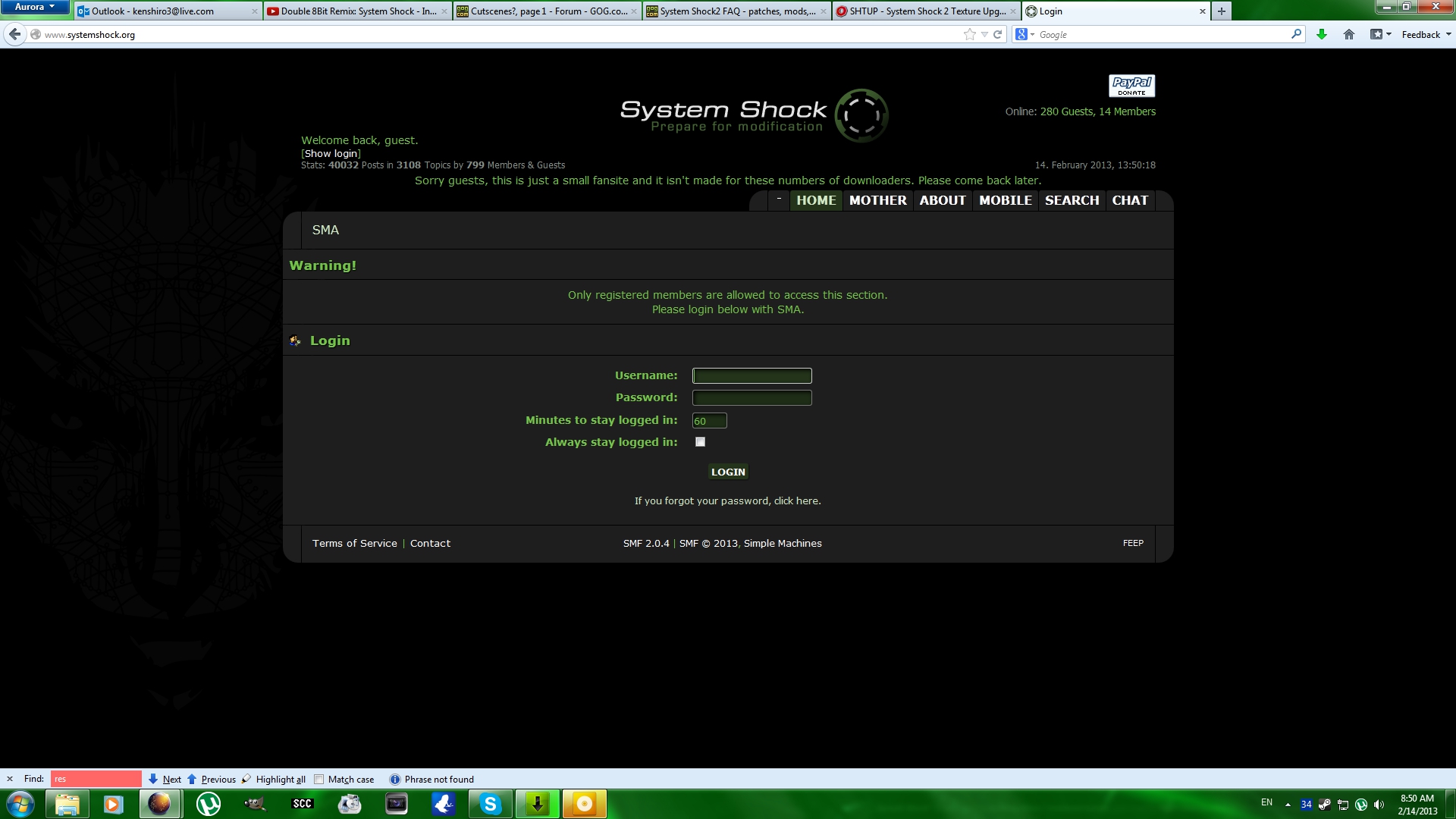Click the 280 Guests, 14 Members online link
The height and width of the screenshot is (819, 1456).
coord(1098,111)
